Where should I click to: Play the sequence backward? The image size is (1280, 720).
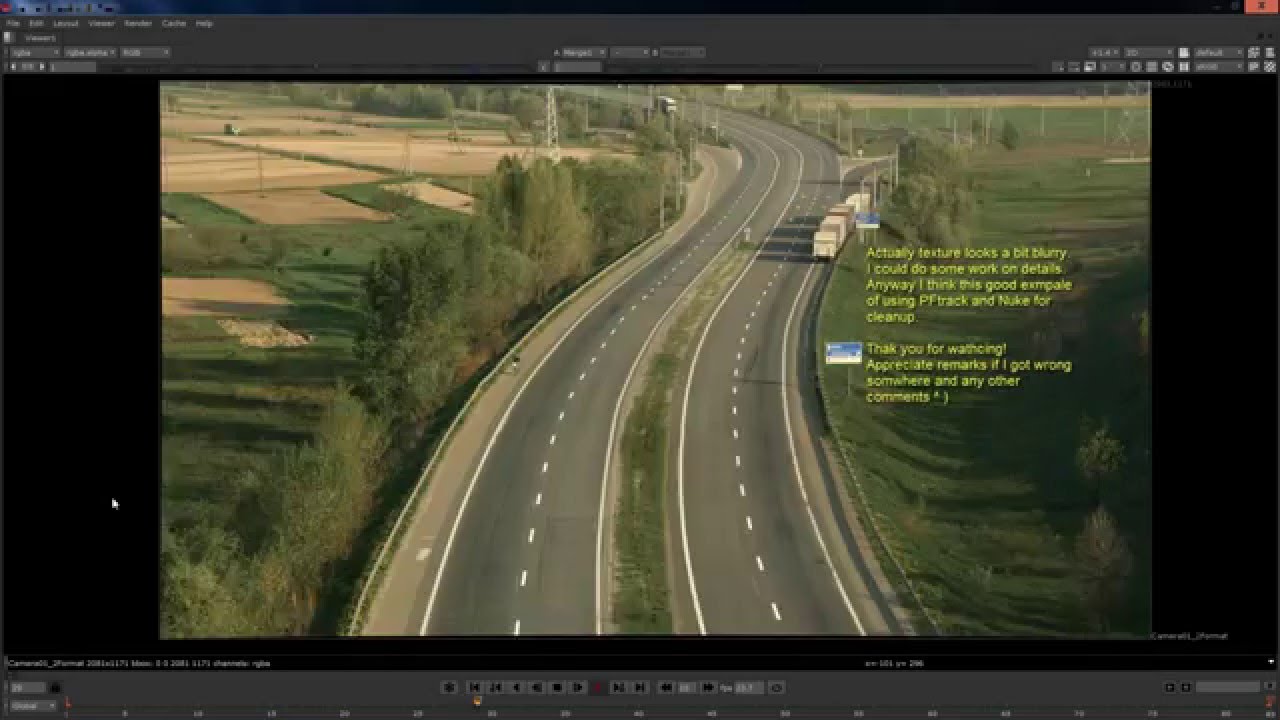pyautogui.click(x=537, y=687)
